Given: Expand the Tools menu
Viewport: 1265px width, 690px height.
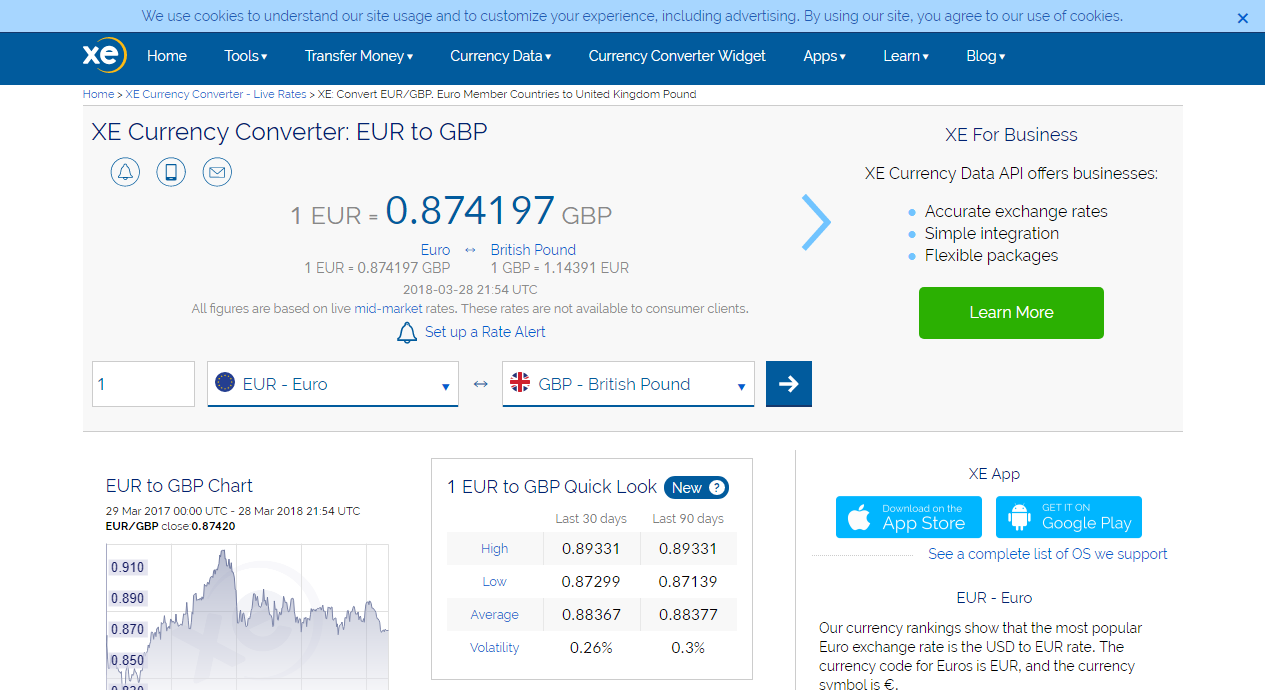Looking at the screenshot, I should [x=246, y=56].
